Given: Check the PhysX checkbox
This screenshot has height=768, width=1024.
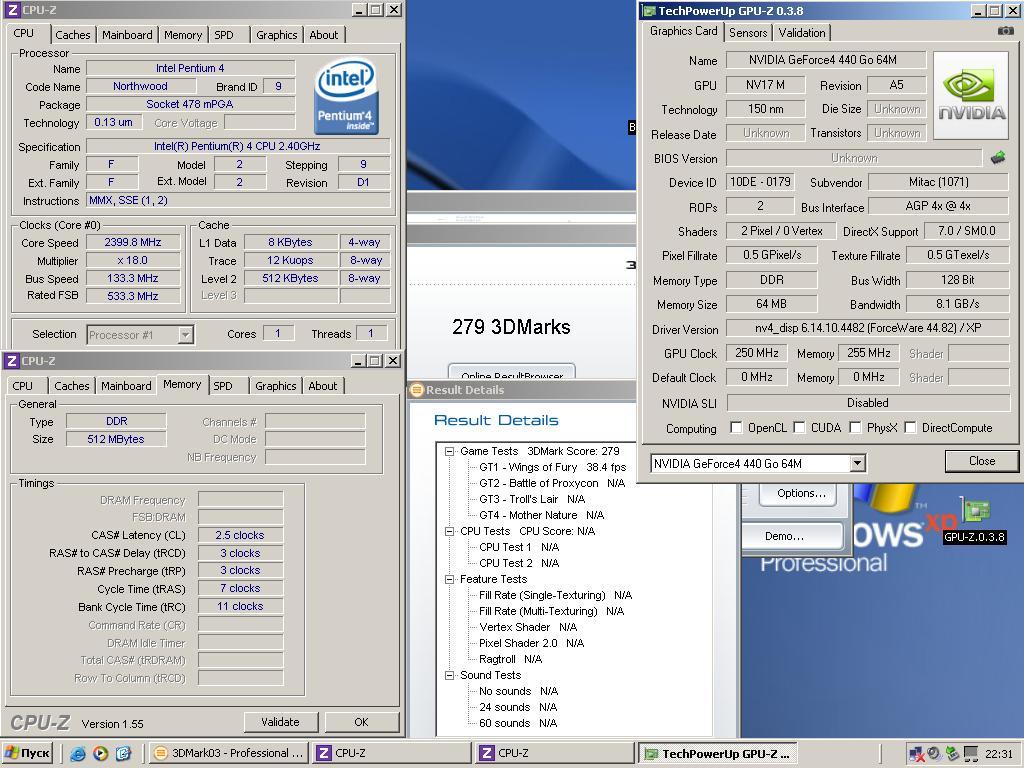Looking at the screenshot, I should click(x=855, y=427).
